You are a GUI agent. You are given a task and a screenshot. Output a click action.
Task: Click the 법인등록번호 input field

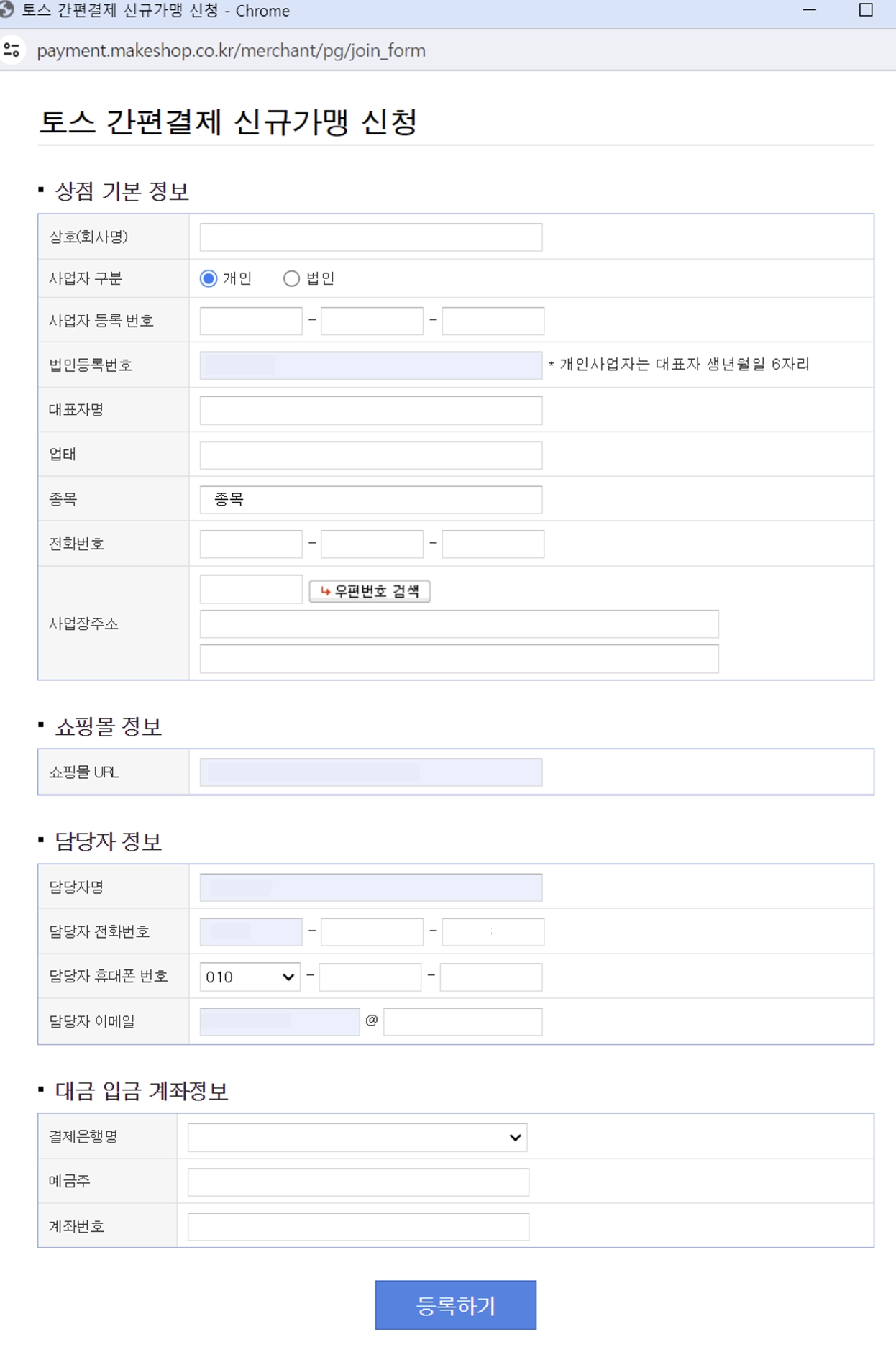(x=370, y=365)
